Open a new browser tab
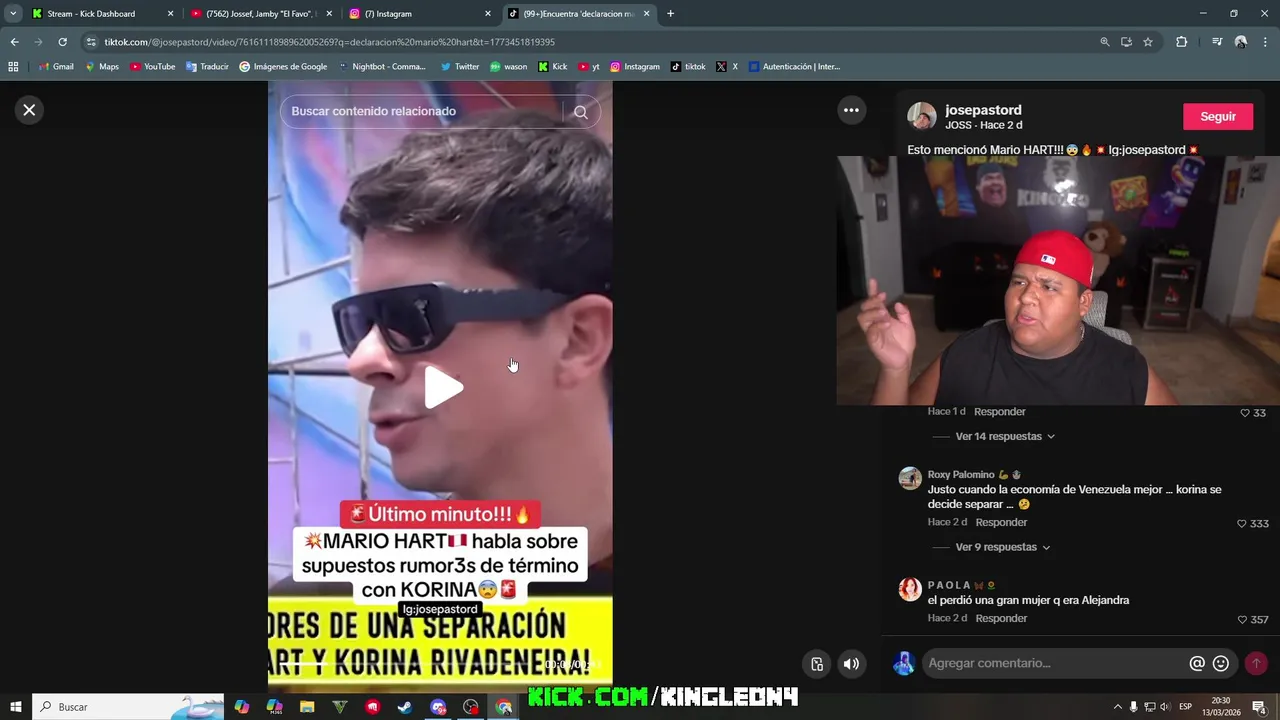The image size is (1280, 720). [670, 14]
